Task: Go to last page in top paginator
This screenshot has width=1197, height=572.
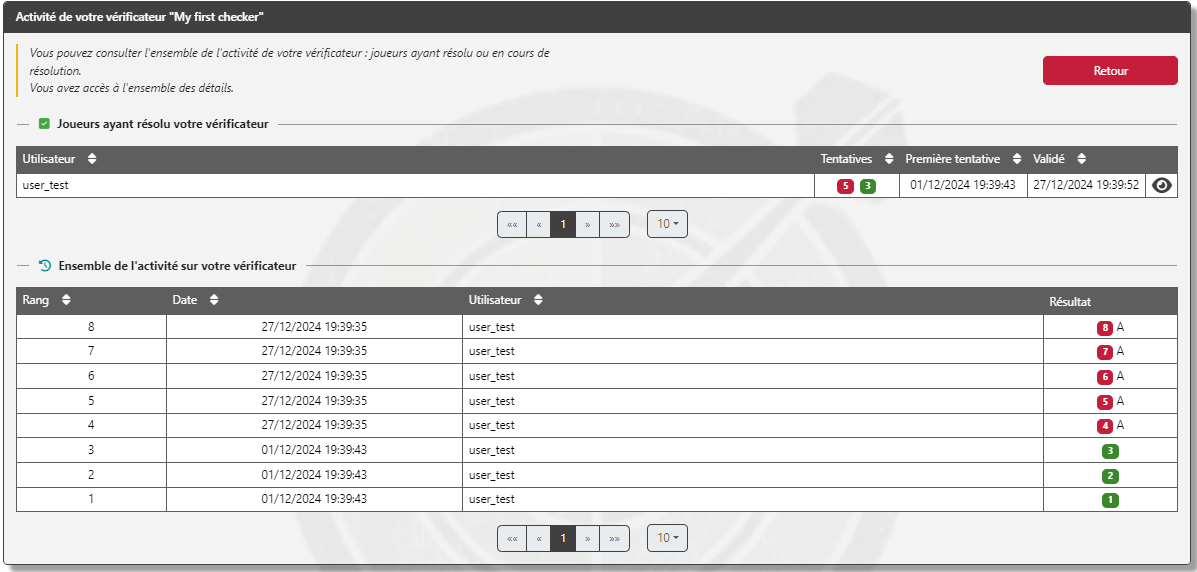Action: 615,225
